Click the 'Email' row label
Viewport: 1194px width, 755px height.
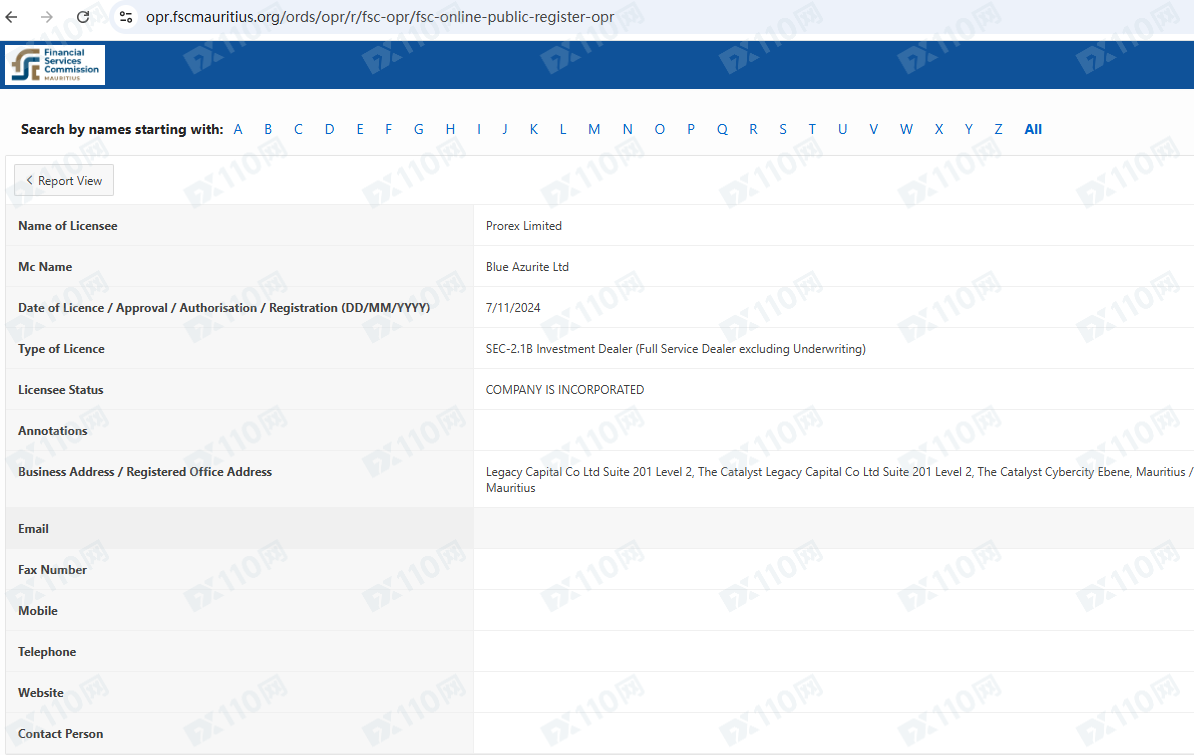(x=34, y=529)
